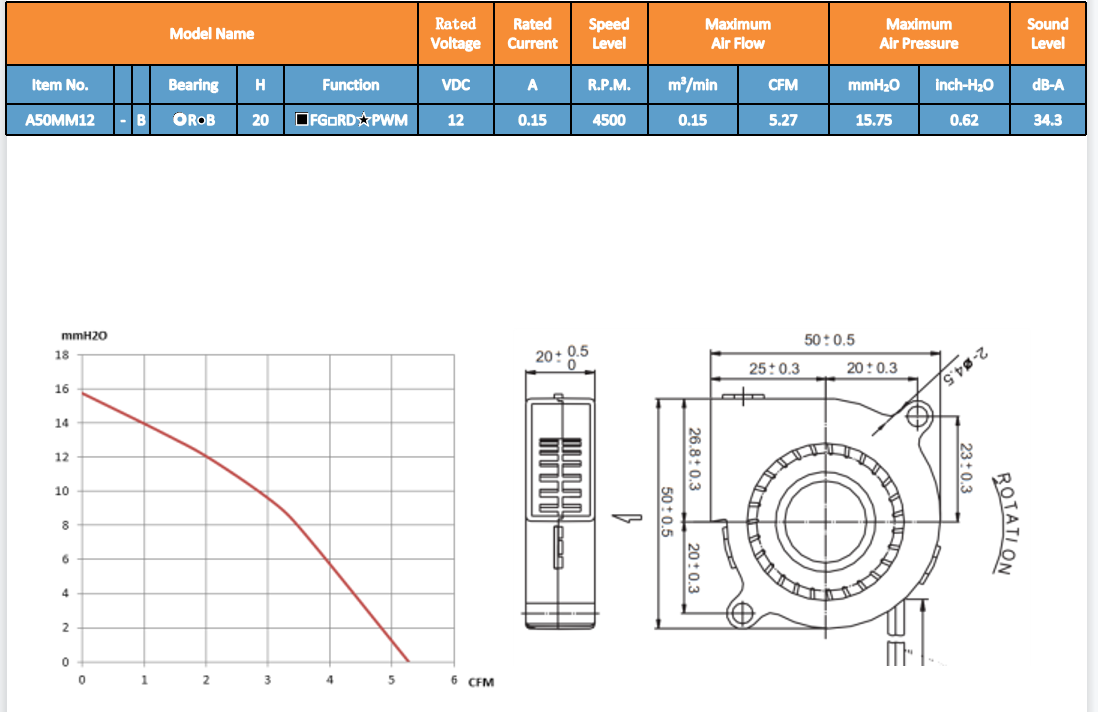Click the 4500 R.P.M. value cell
Image resolution: width=1098 pixels, height=712 pixels.
click(608, 120)
